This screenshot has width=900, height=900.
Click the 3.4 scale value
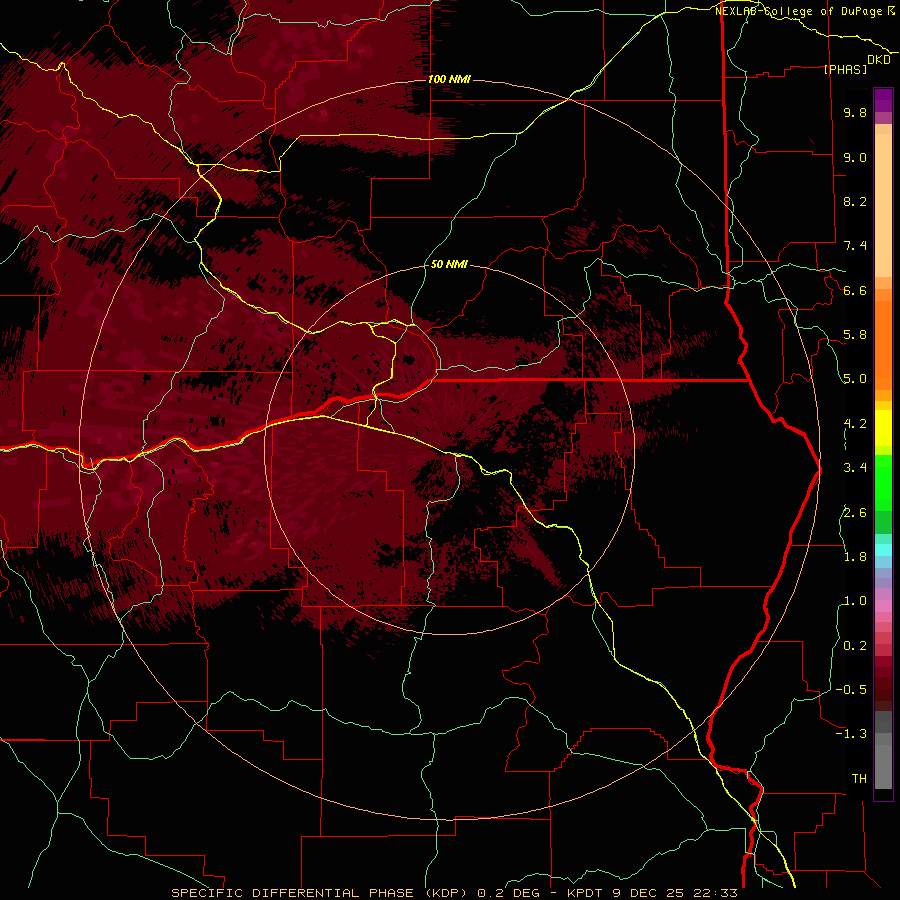tap(855, 468)
